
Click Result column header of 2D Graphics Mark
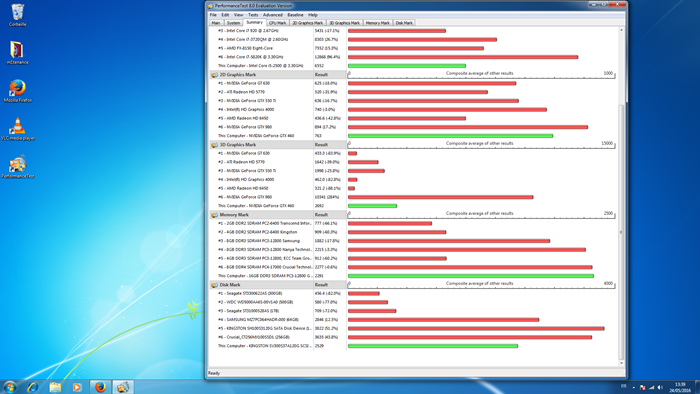pos(330,75)
